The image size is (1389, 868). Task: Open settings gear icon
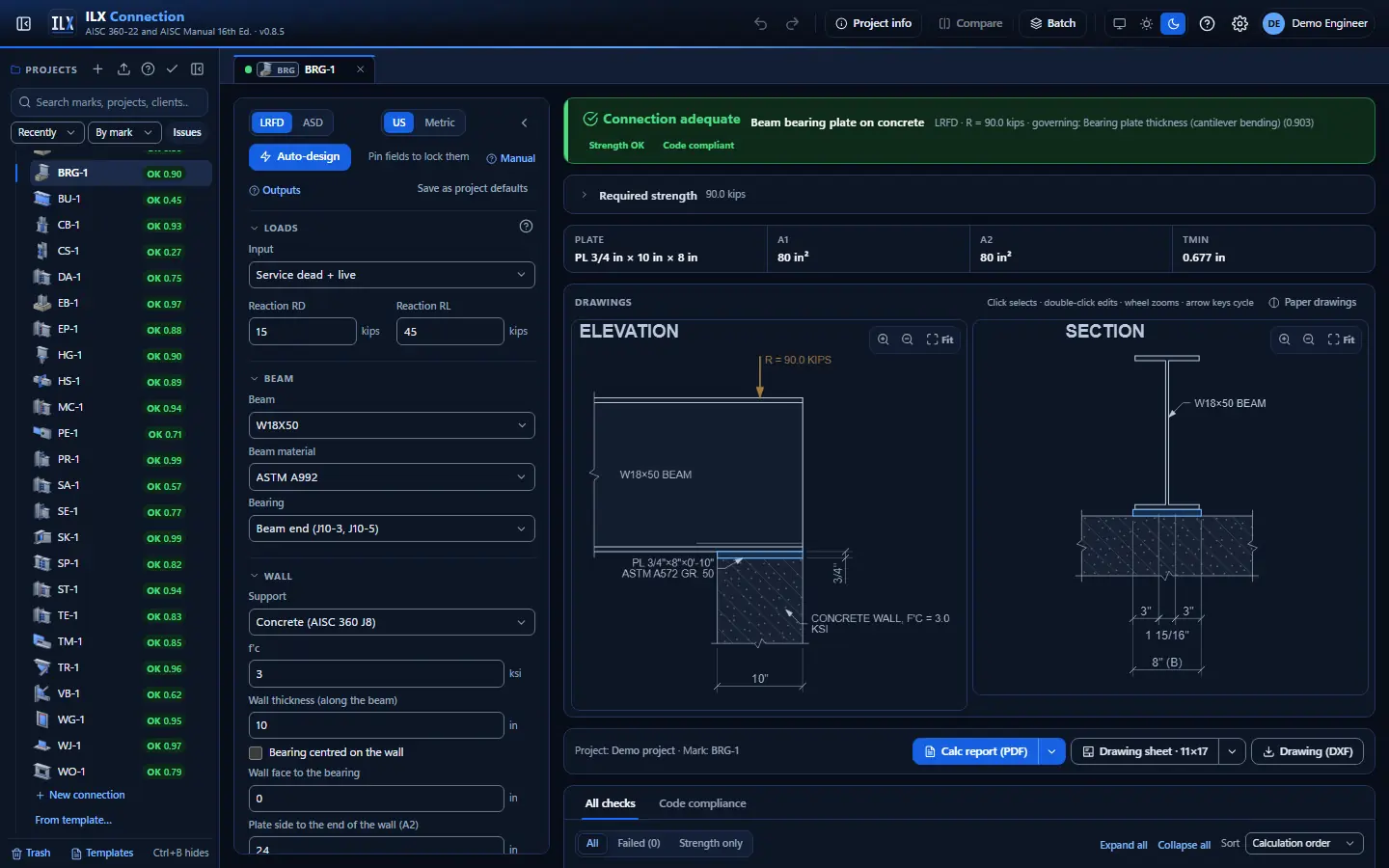point(1239,23)
